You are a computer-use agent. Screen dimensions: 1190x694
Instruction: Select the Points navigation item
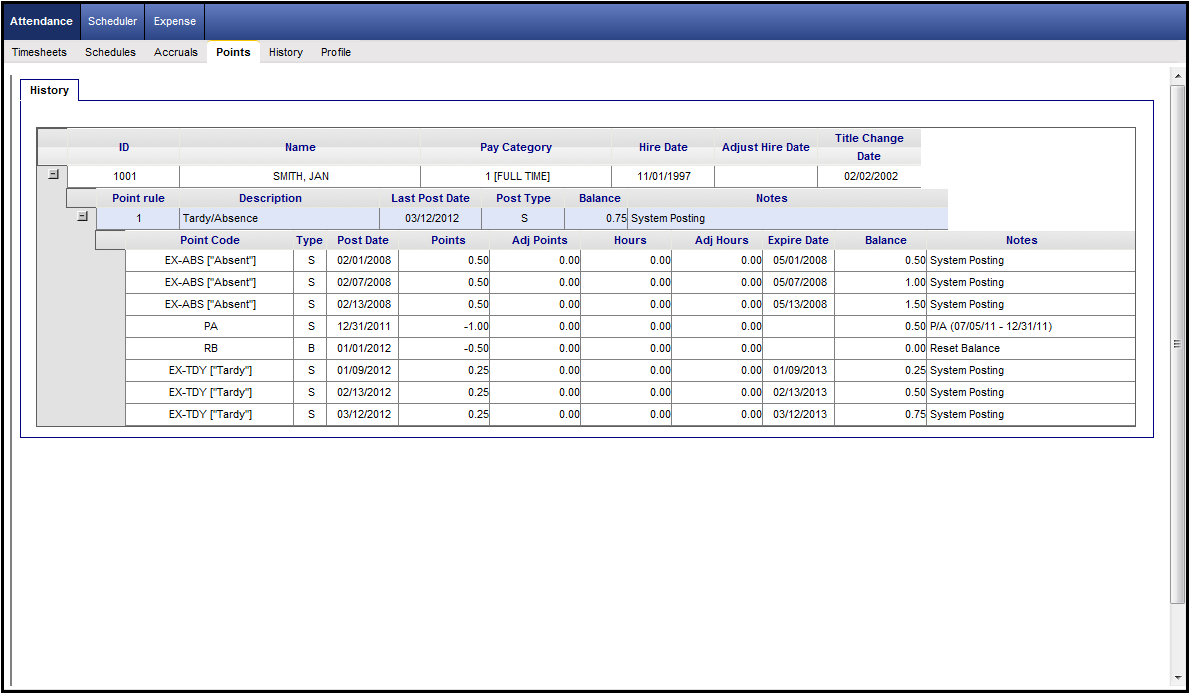(x=233, y=52)
